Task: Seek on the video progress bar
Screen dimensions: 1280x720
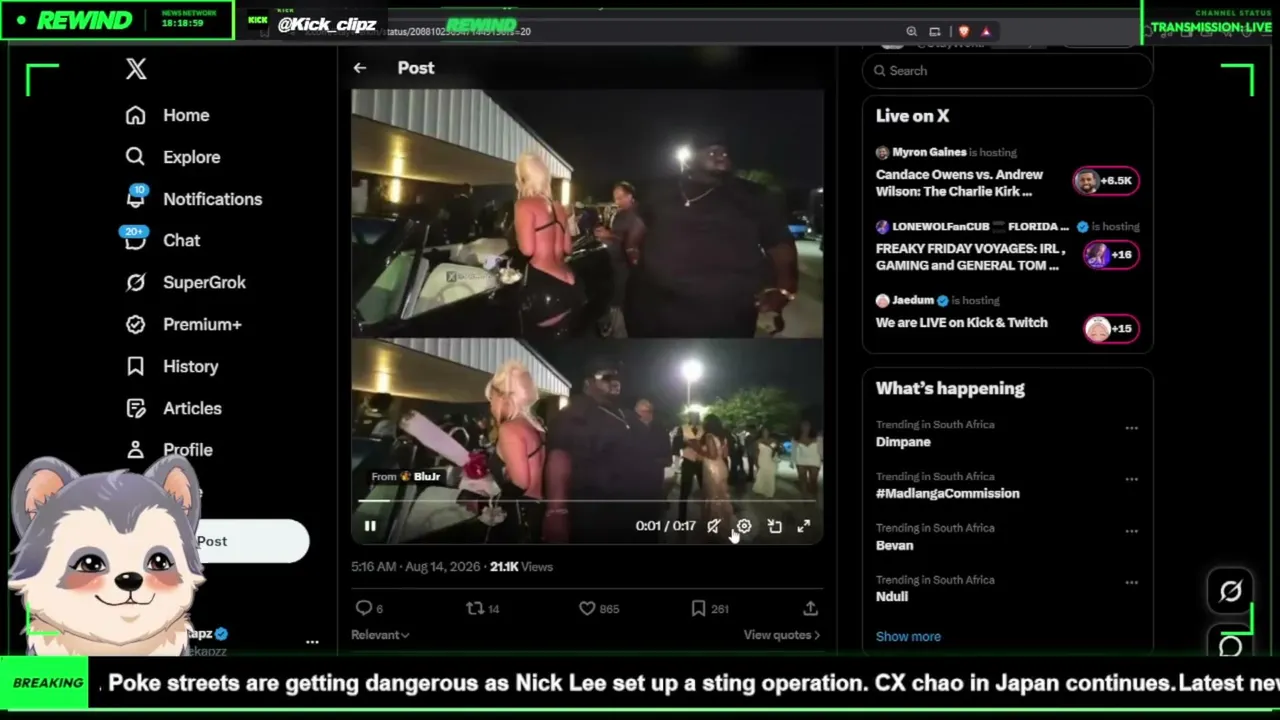Action: pos(587,500)
